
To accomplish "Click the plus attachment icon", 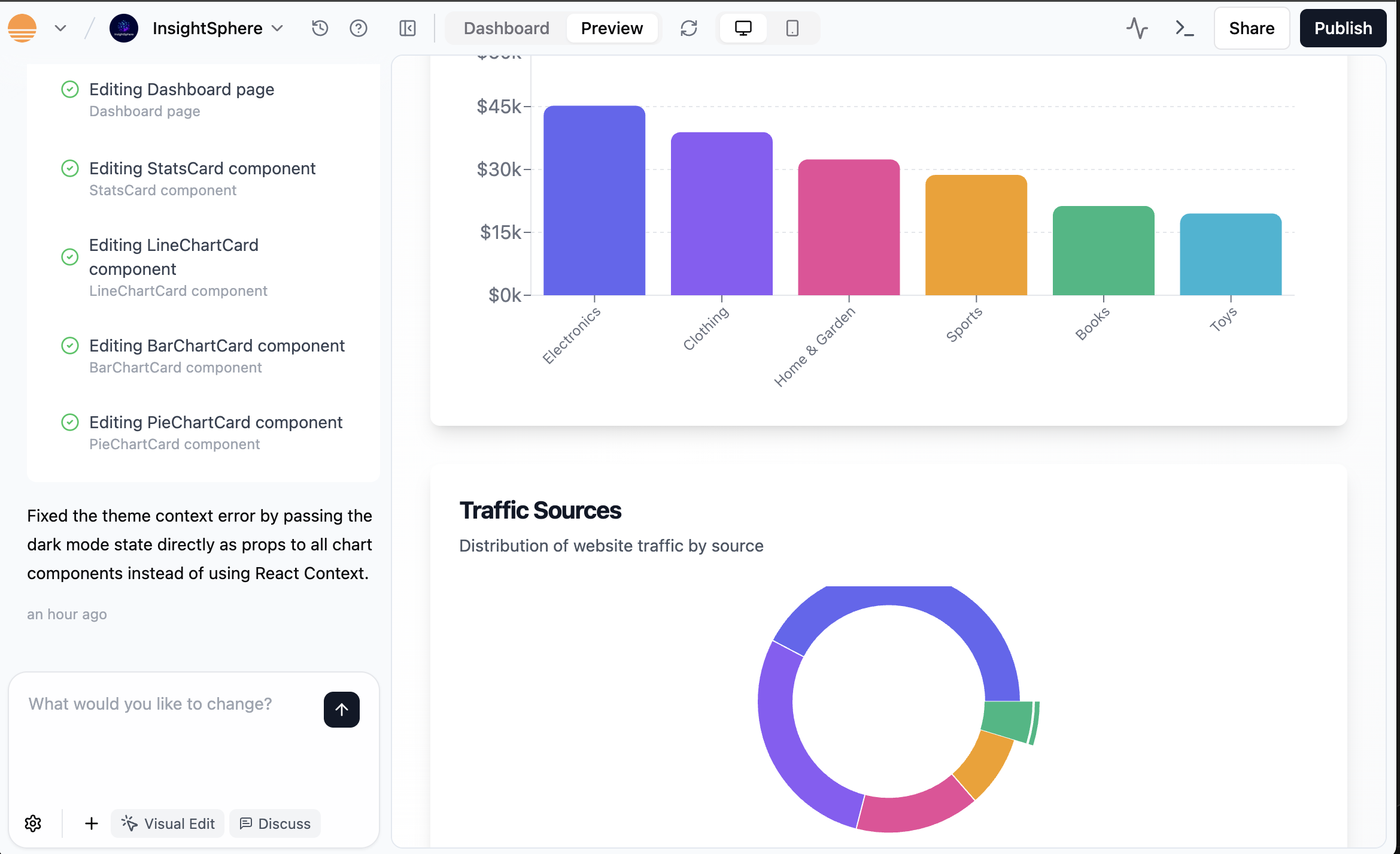I will click(x=91, y=823).
